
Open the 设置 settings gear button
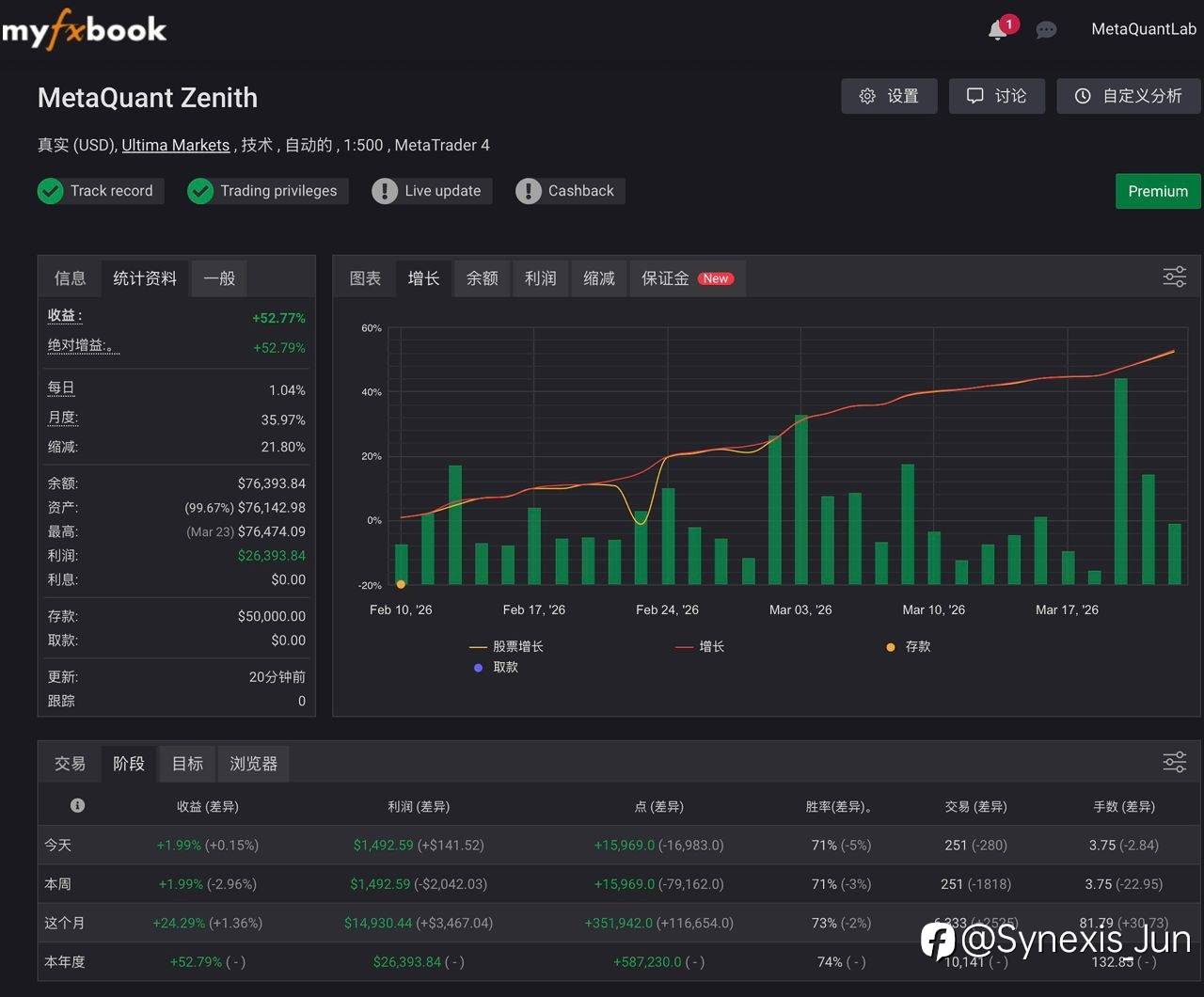point(889,96)
